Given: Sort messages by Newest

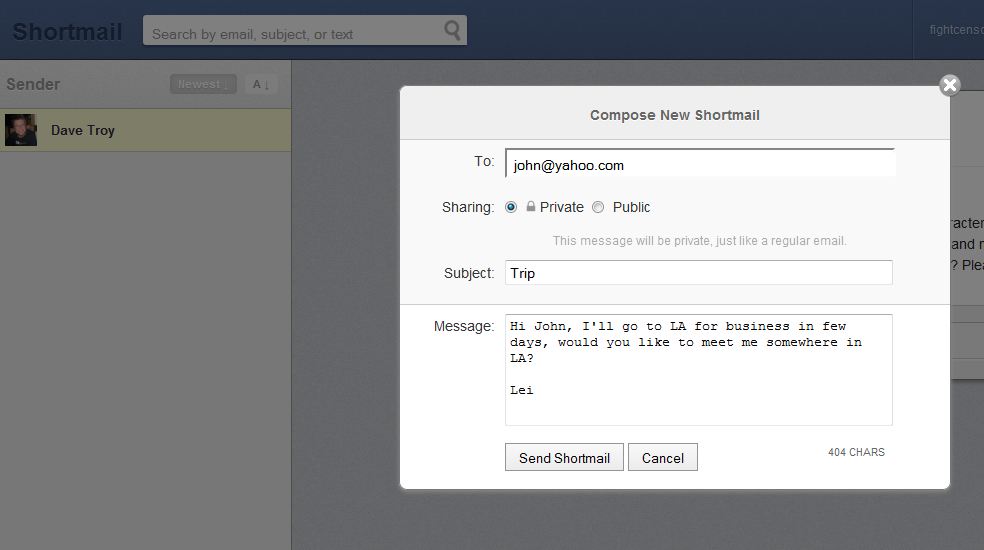Looking at the screenshot, I should point(203,84).
